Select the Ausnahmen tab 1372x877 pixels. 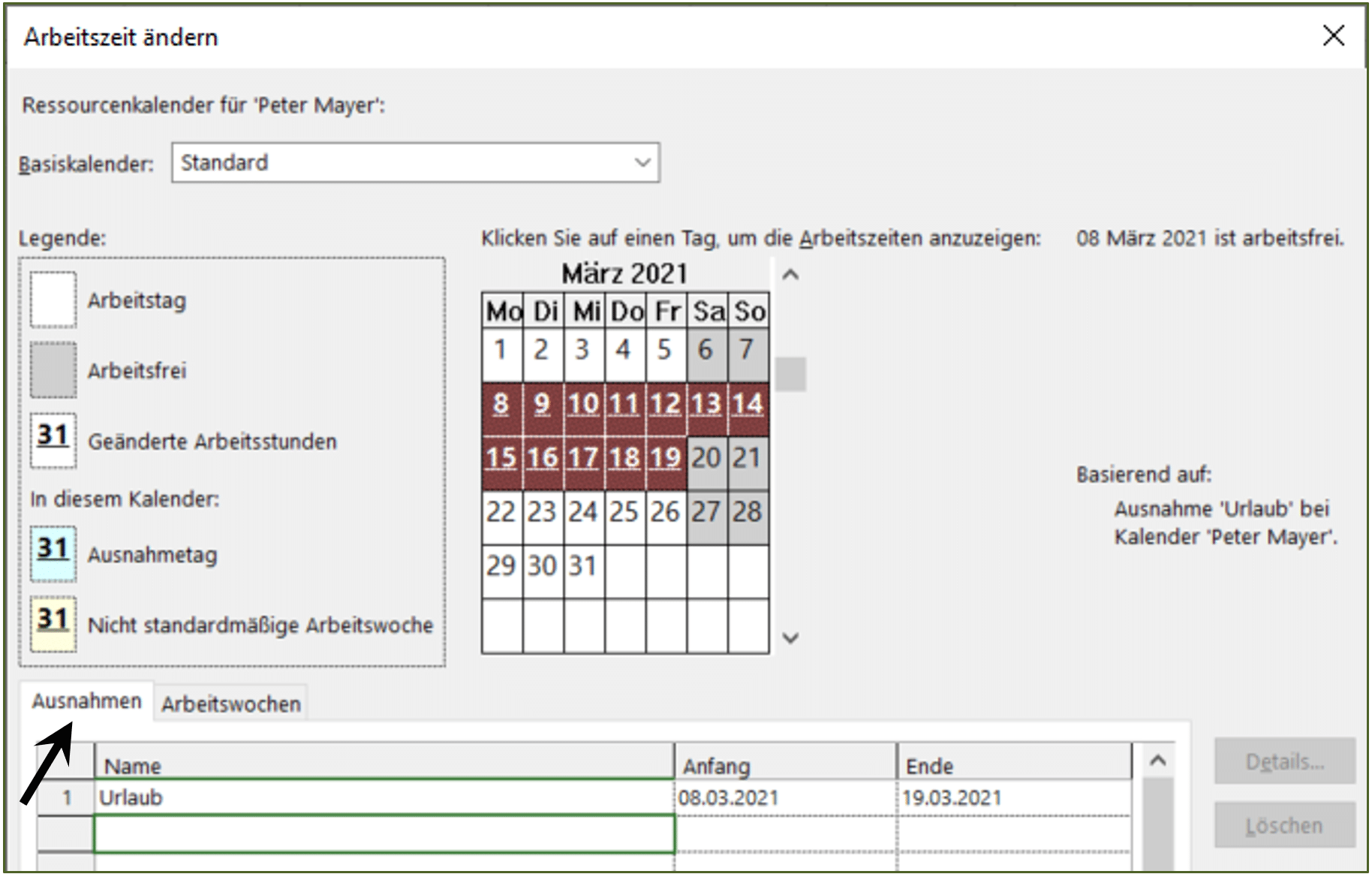point(87,701)
